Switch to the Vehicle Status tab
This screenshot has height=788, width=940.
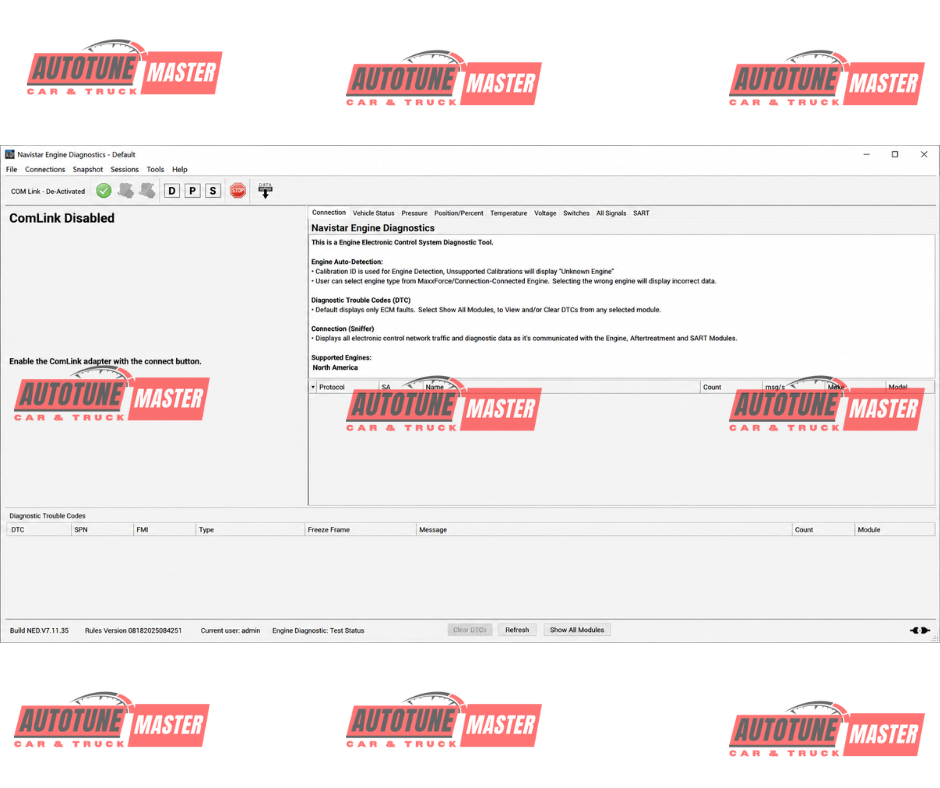(x=373, y=213)
